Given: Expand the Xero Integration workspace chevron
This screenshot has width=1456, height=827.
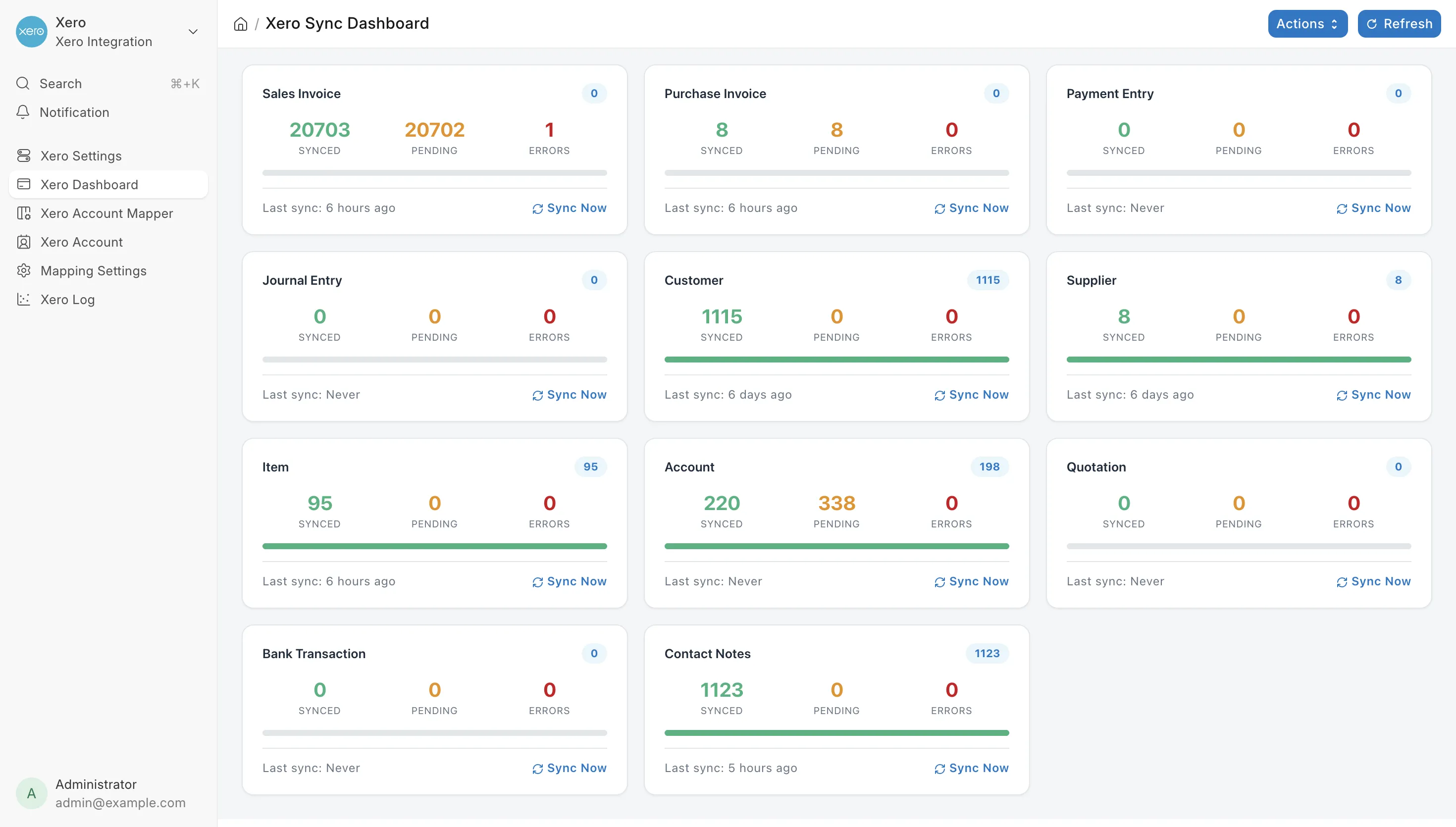Looking at the screenshot, I should point(193,32).
